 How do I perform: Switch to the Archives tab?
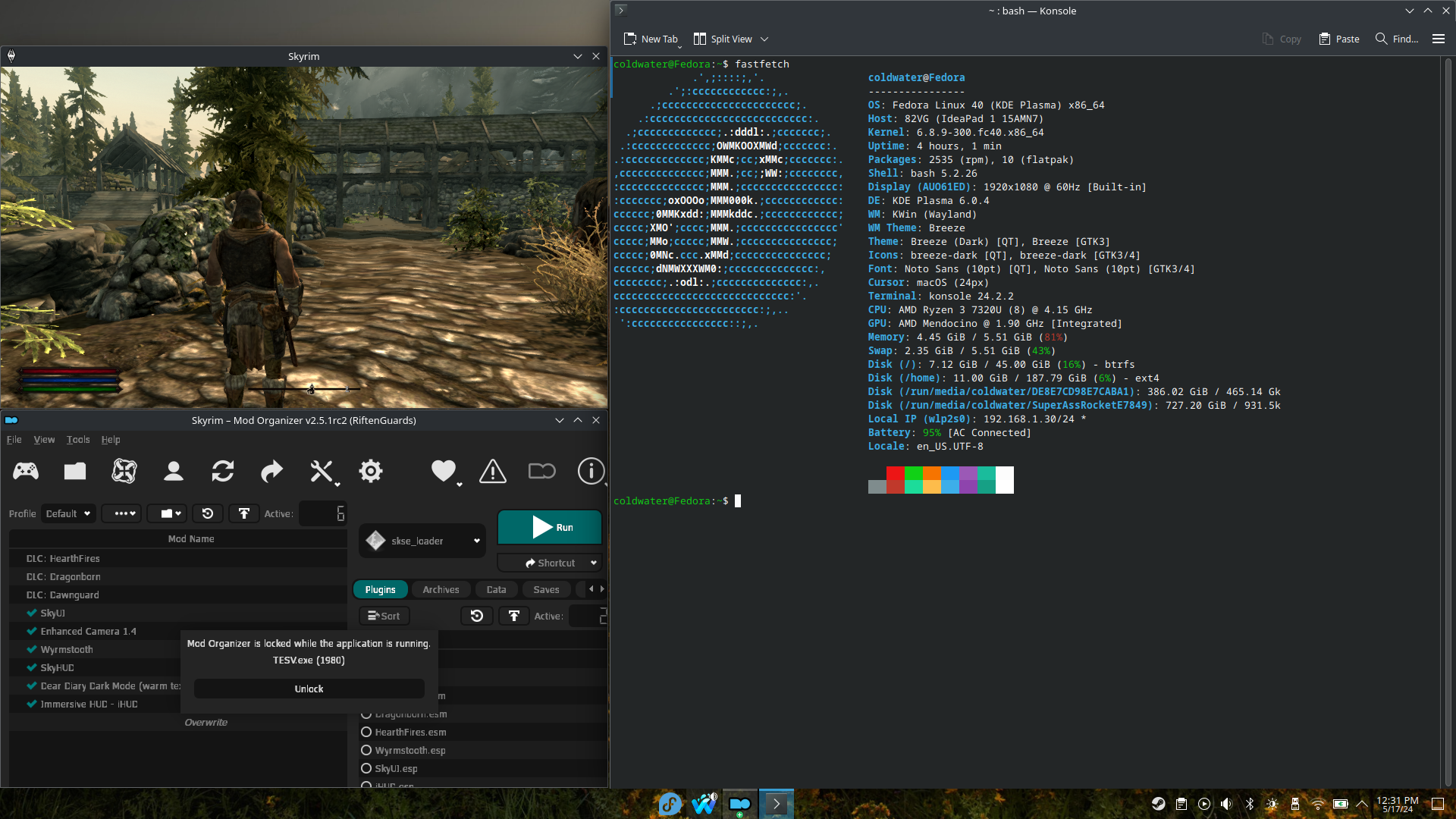click(x=441, y=589)
